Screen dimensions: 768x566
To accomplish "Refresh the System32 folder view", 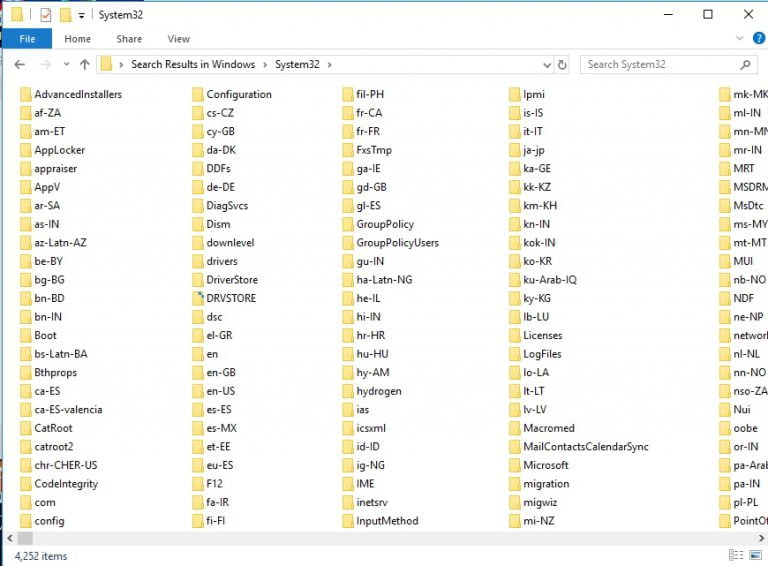I will click(562, 65).
